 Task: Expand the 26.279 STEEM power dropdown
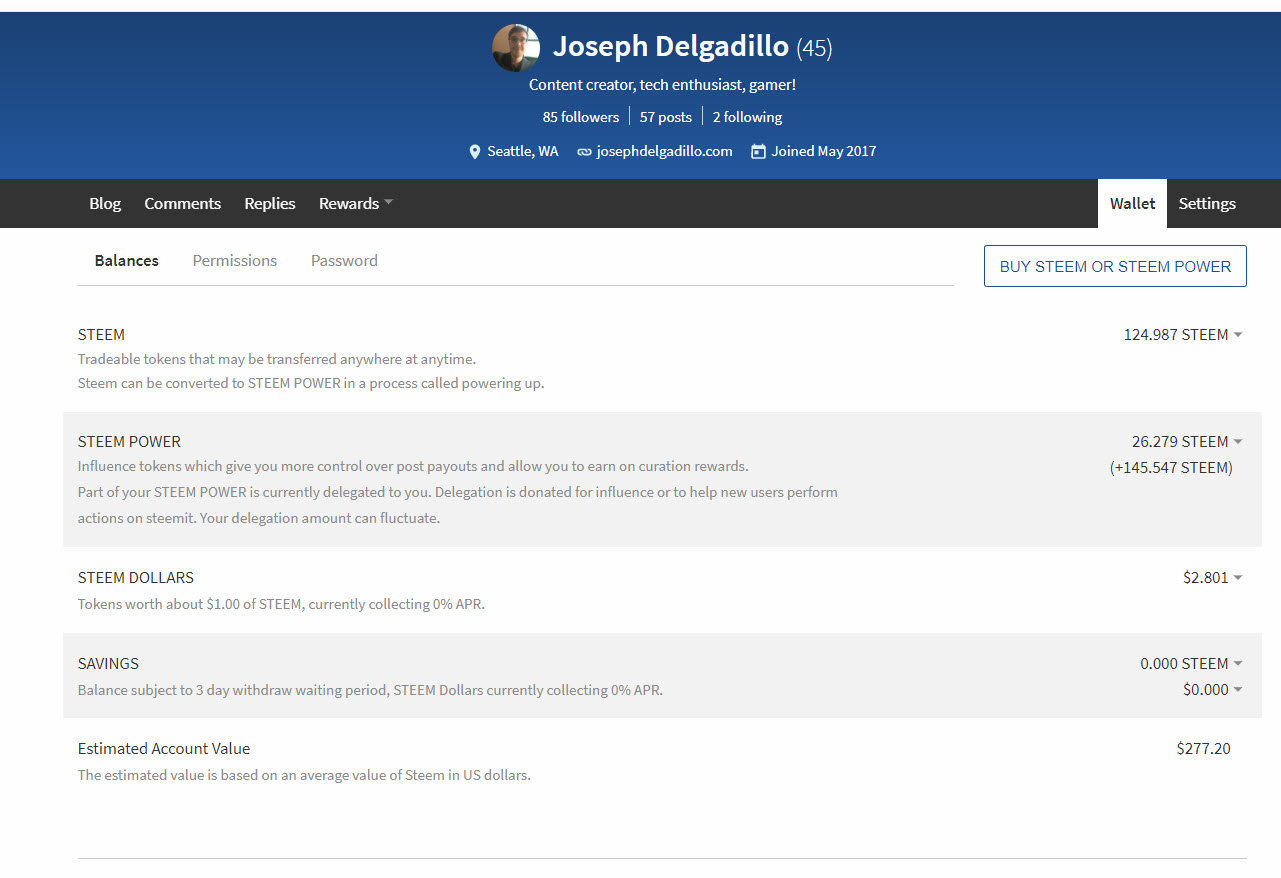(x=1187, y=441)
